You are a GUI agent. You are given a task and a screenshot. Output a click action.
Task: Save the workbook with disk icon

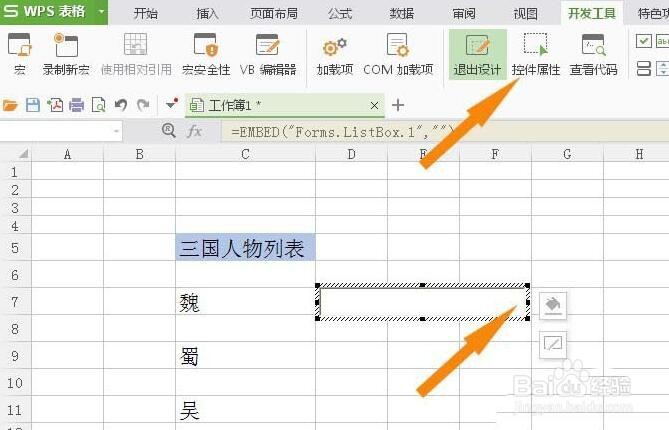pos(33,105)
